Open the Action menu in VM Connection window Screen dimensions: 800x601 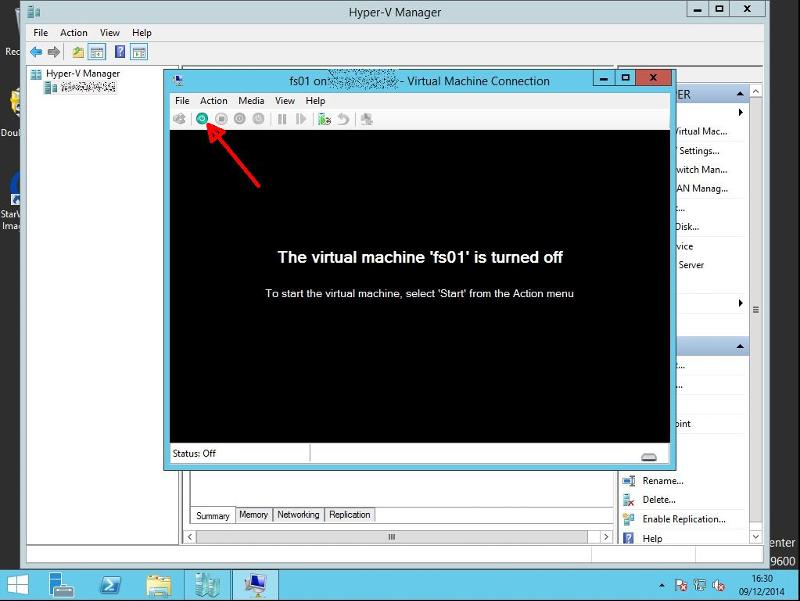pyautogui.click(x=213, y=101)
